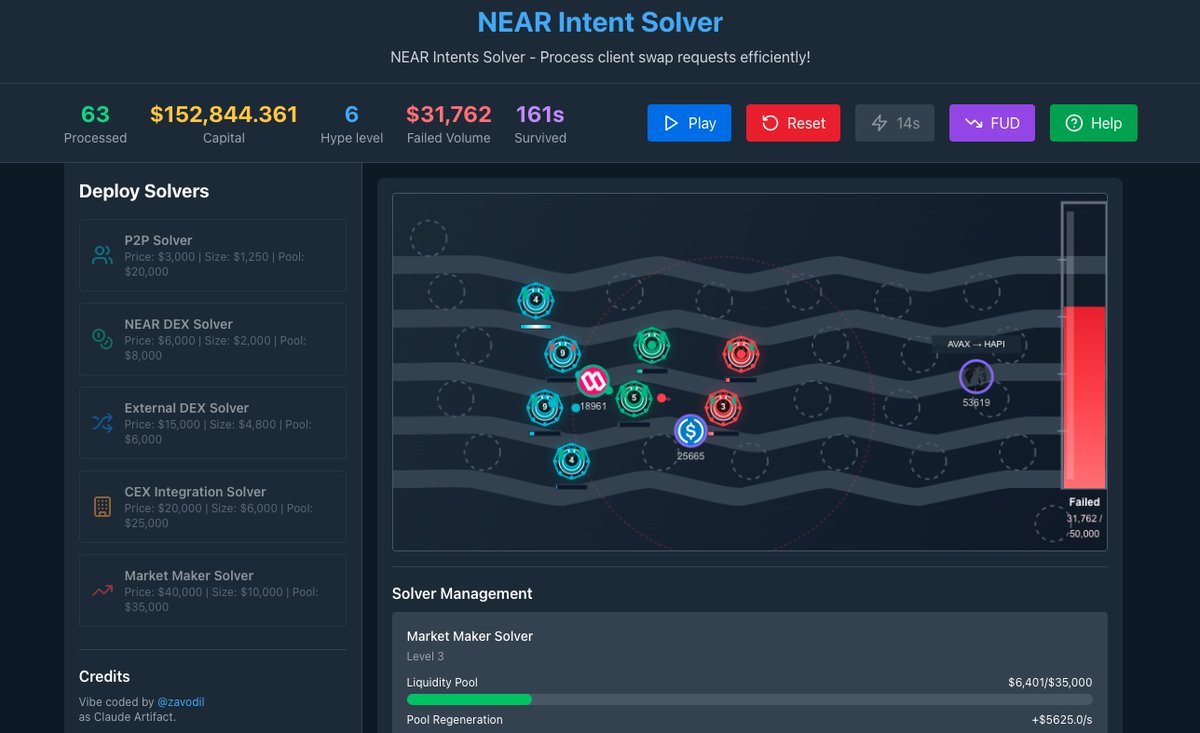Select the cyan level-4 solver with glowing bar
The image size is (1200, 733).
536,299
